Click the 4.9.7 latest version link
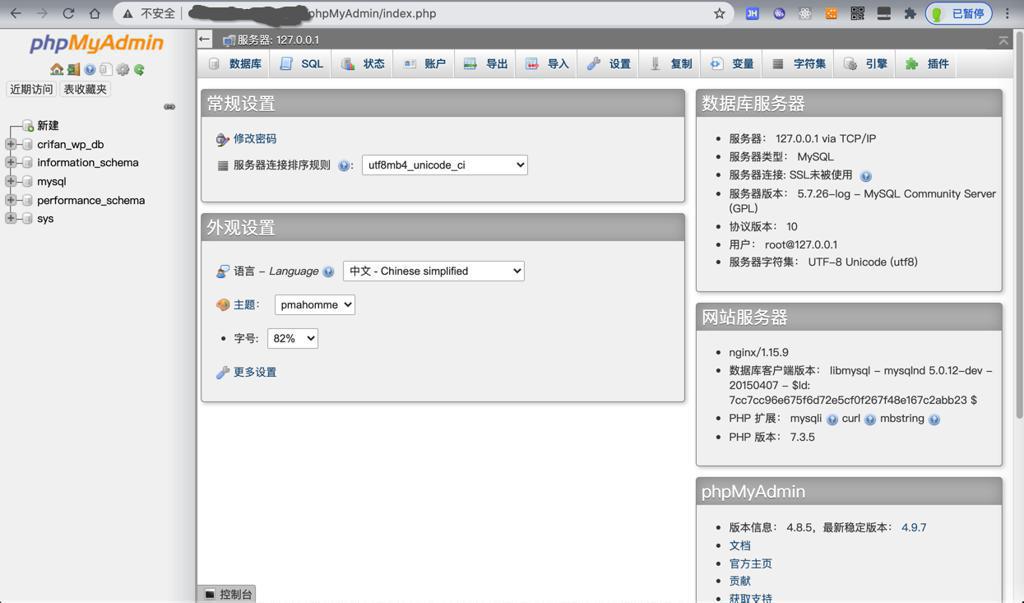This screenshot has width=1024, height=603. point(914,528)
